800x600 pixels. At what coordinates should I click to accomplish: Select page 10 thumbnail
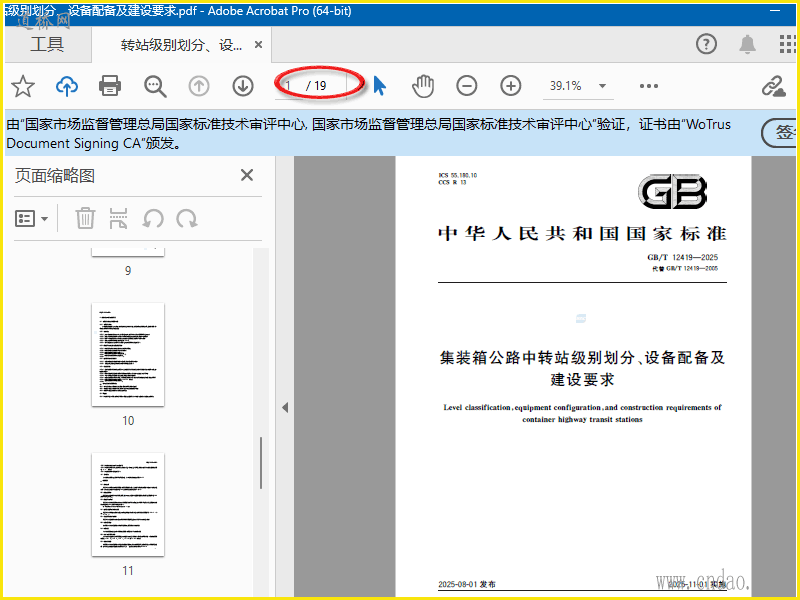128,355
